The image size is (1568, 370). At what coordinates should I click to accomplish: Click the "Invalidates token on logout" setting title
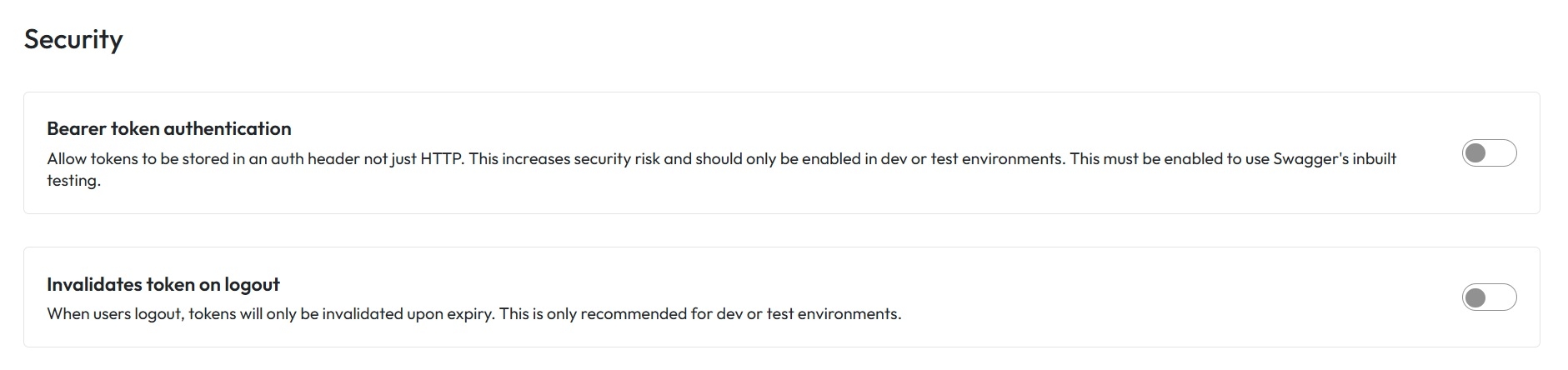pos(163,284)
